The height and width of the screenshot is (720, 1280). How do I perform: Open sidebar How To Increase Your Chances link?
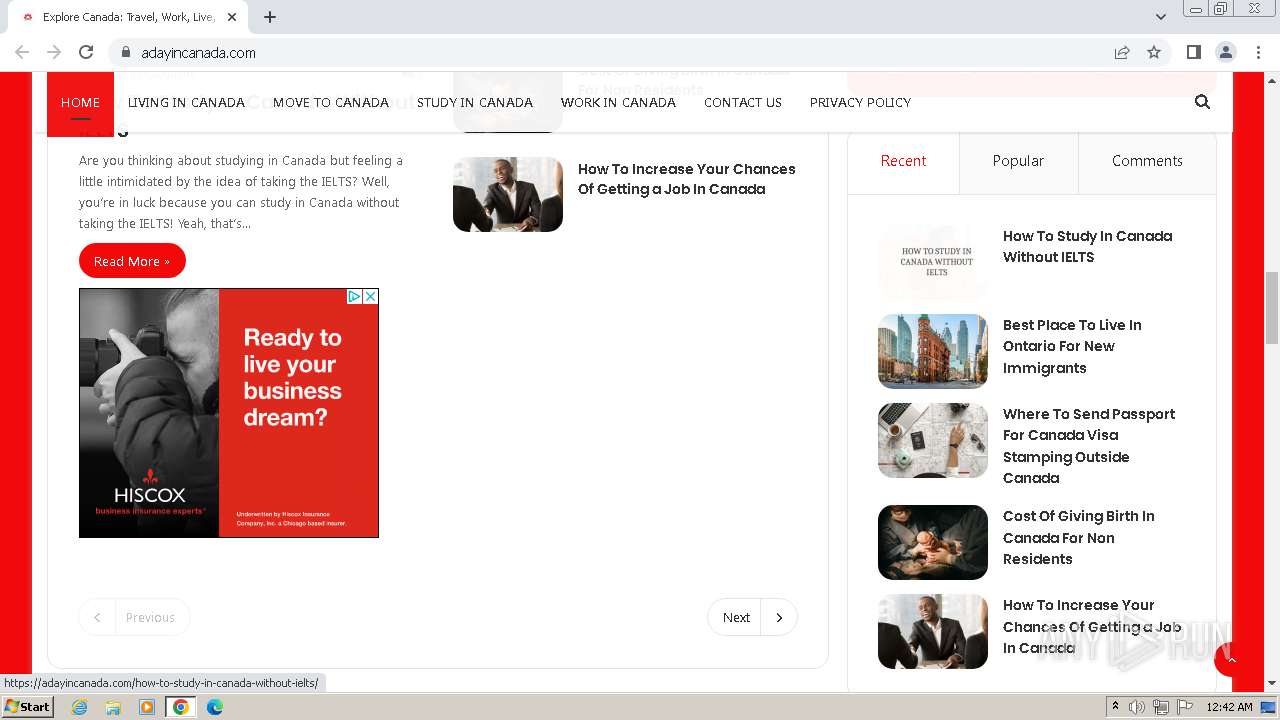click(x=1092, y=626)
